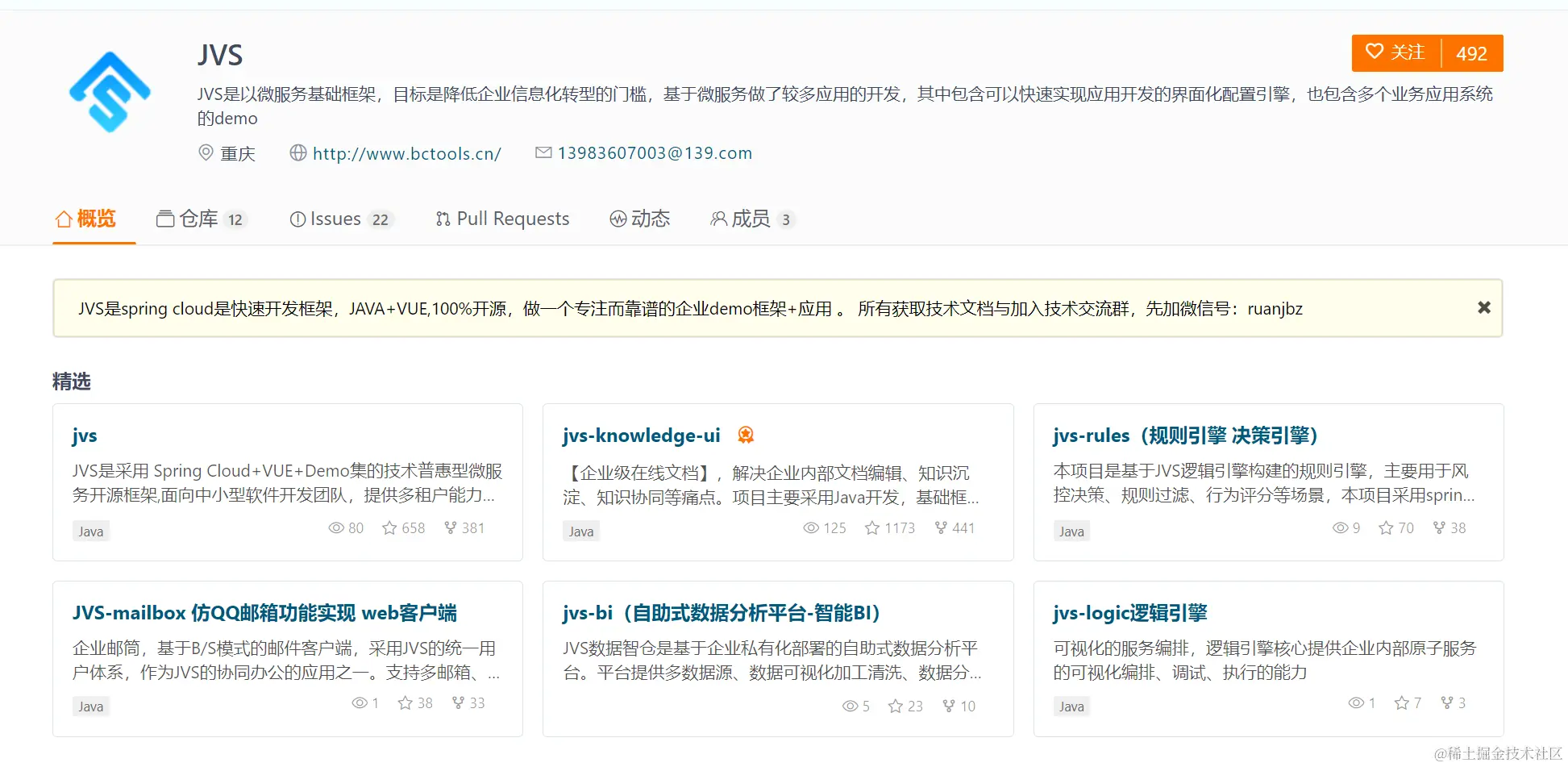1568x767 pixels.
Task: Click the fork icon showing 441
Action: pyautogui.click(x=941, y=528)
